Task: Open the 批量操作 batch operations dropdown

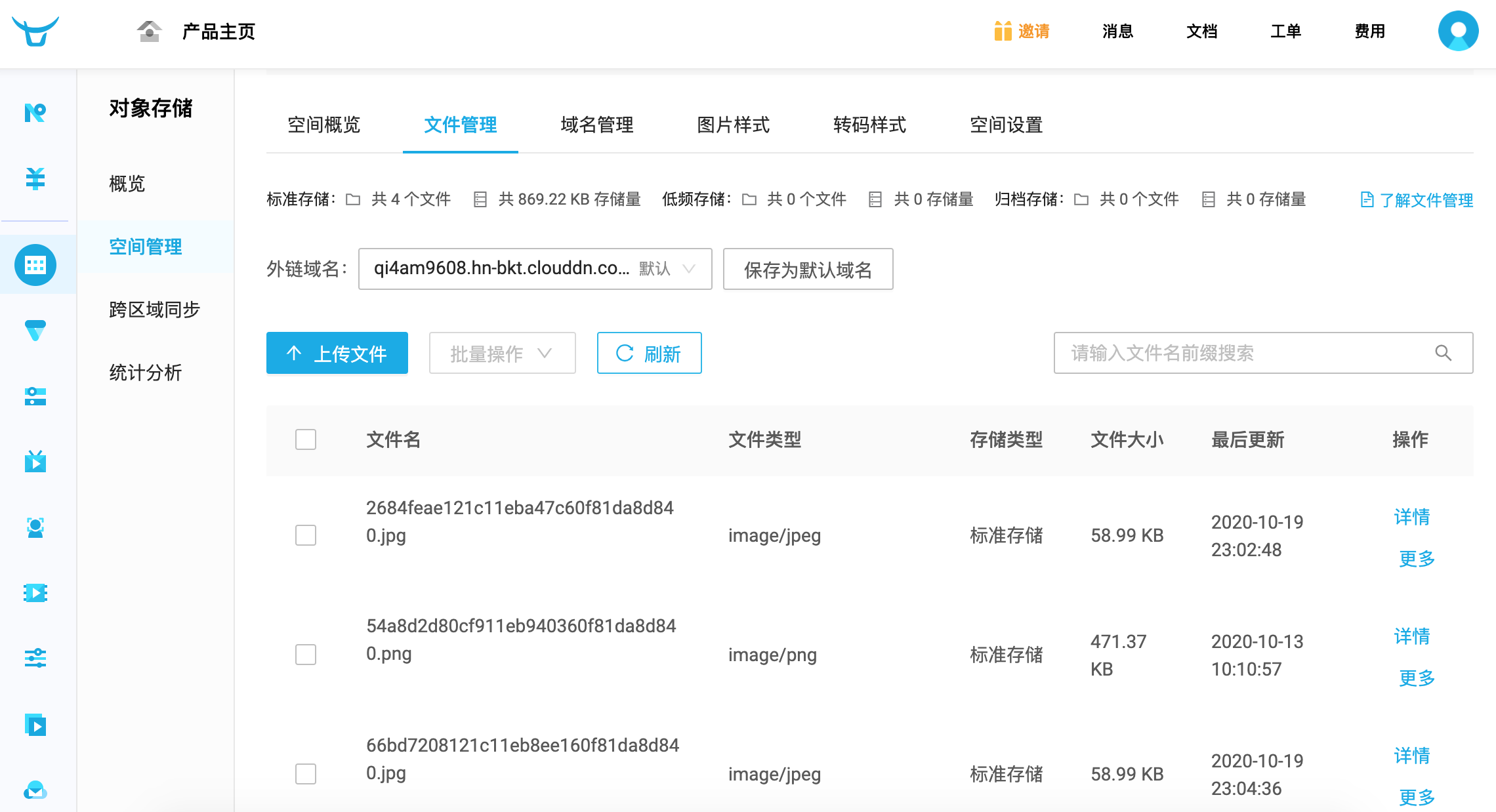Action: (x=502, y=354)
